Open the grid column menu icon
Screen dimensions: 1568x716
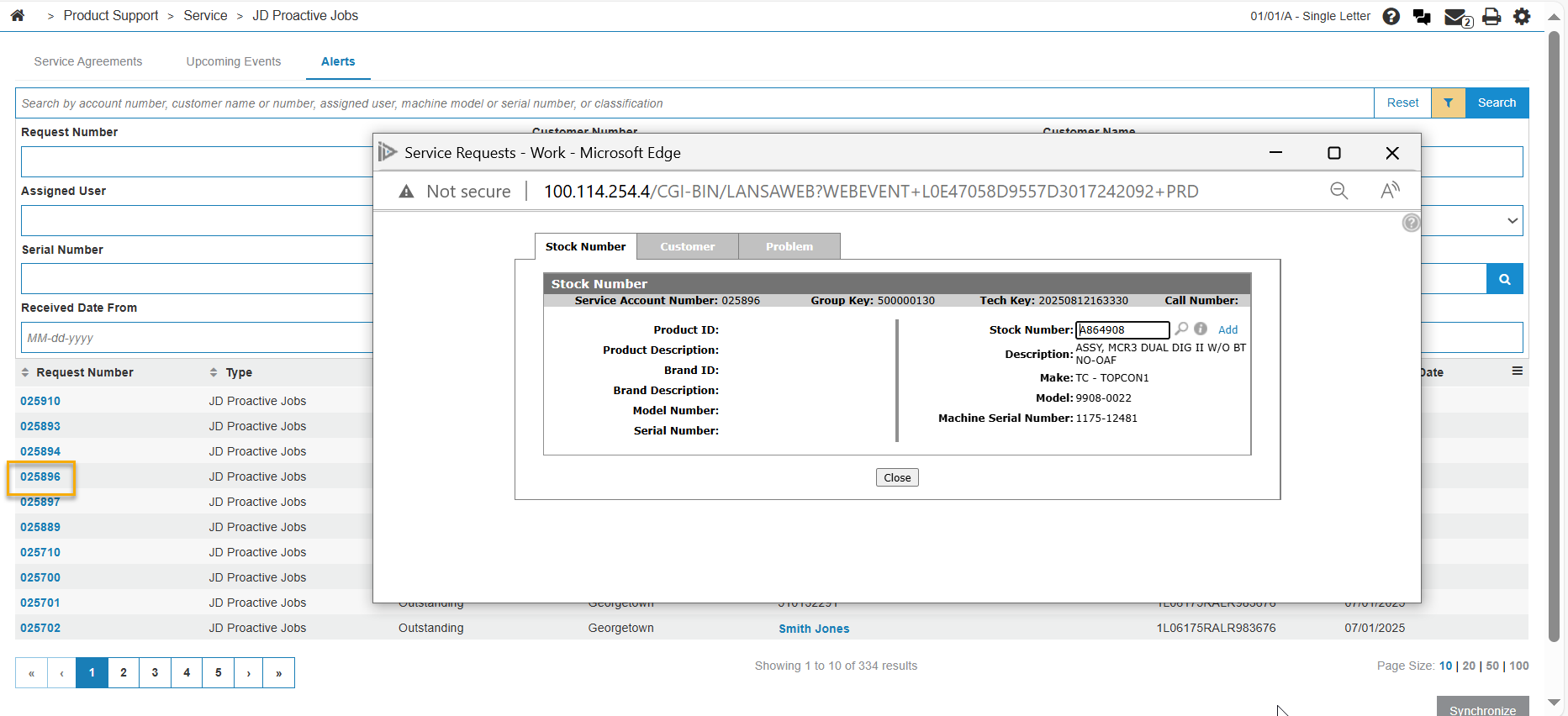click(x=1517, y=371)
